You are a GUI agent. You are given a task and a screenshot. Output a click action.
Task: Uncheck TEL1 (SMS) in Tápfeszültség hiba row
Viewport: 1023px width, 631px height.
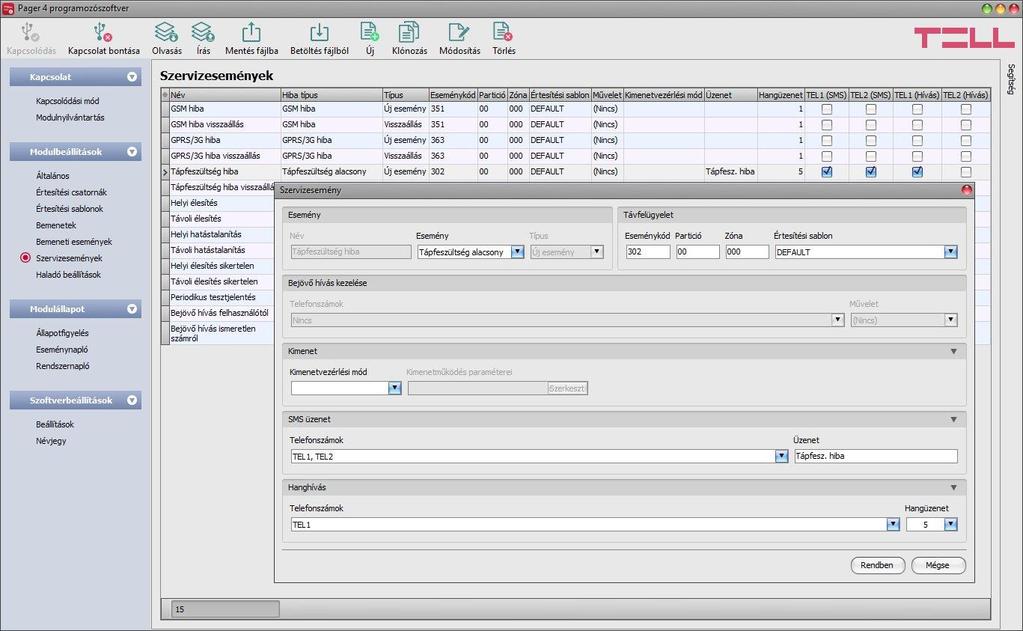point(827,172)
